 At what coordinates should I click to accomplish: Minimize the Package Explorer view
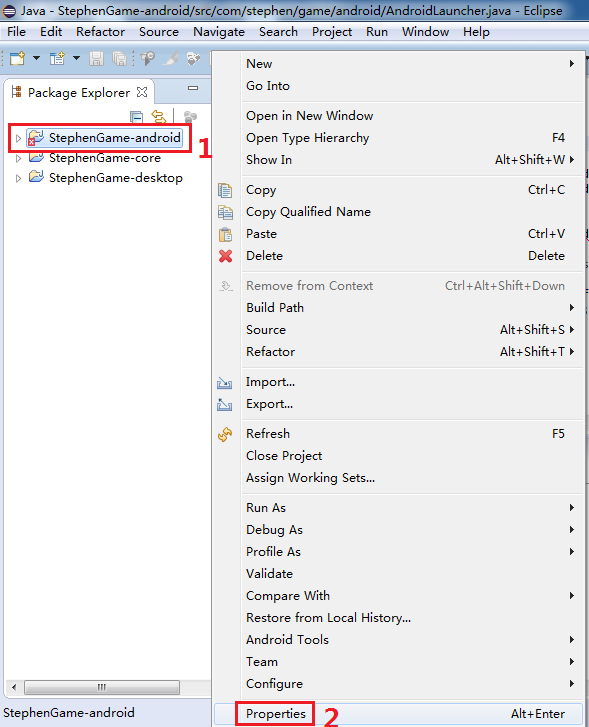click(193, 88)
